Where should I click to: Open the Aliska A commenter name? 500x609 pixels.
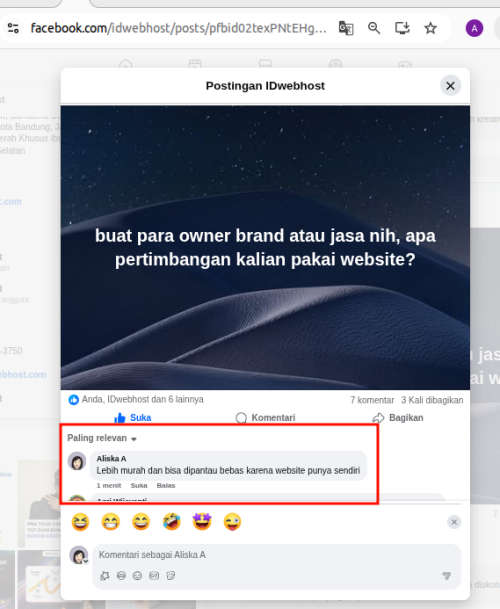pyautogui.click(x=111, y=459)
